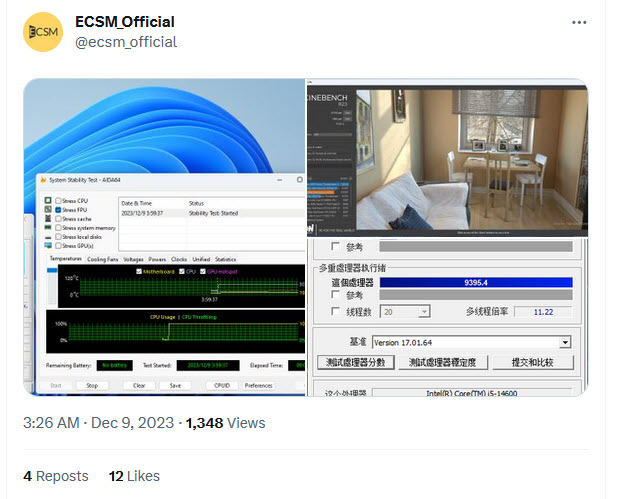
Task: Check 參考 box under the 9395.4 score bar
Action: pyautogui.click(x=335, y=294)
